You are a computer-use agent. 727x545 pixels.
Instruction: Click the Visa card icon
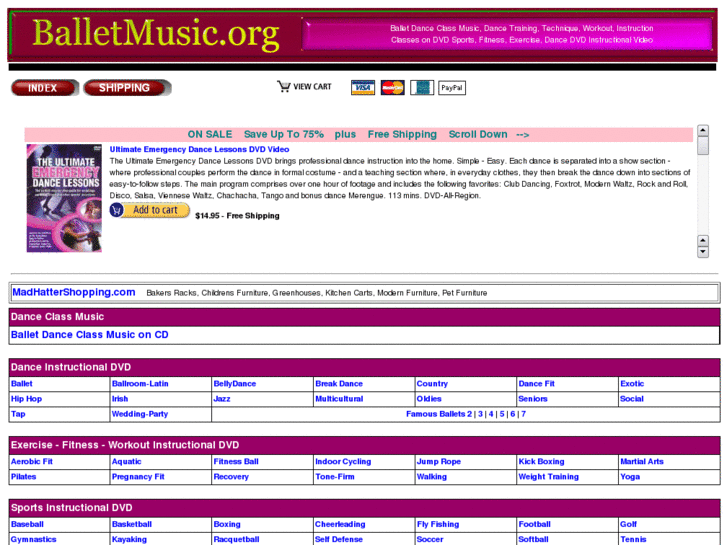[363, 87]
